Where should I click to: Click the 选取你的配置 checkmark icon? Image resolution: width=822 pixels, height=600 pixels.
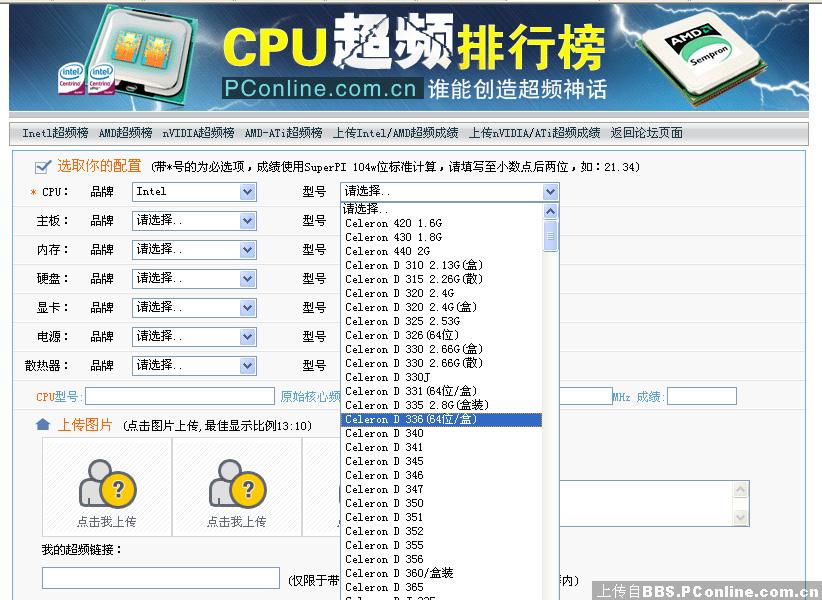tap(42, 167)
